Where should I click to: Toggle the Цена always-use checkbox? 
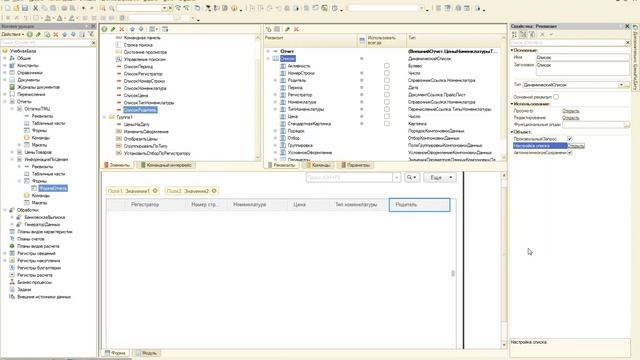coord(387,116)
